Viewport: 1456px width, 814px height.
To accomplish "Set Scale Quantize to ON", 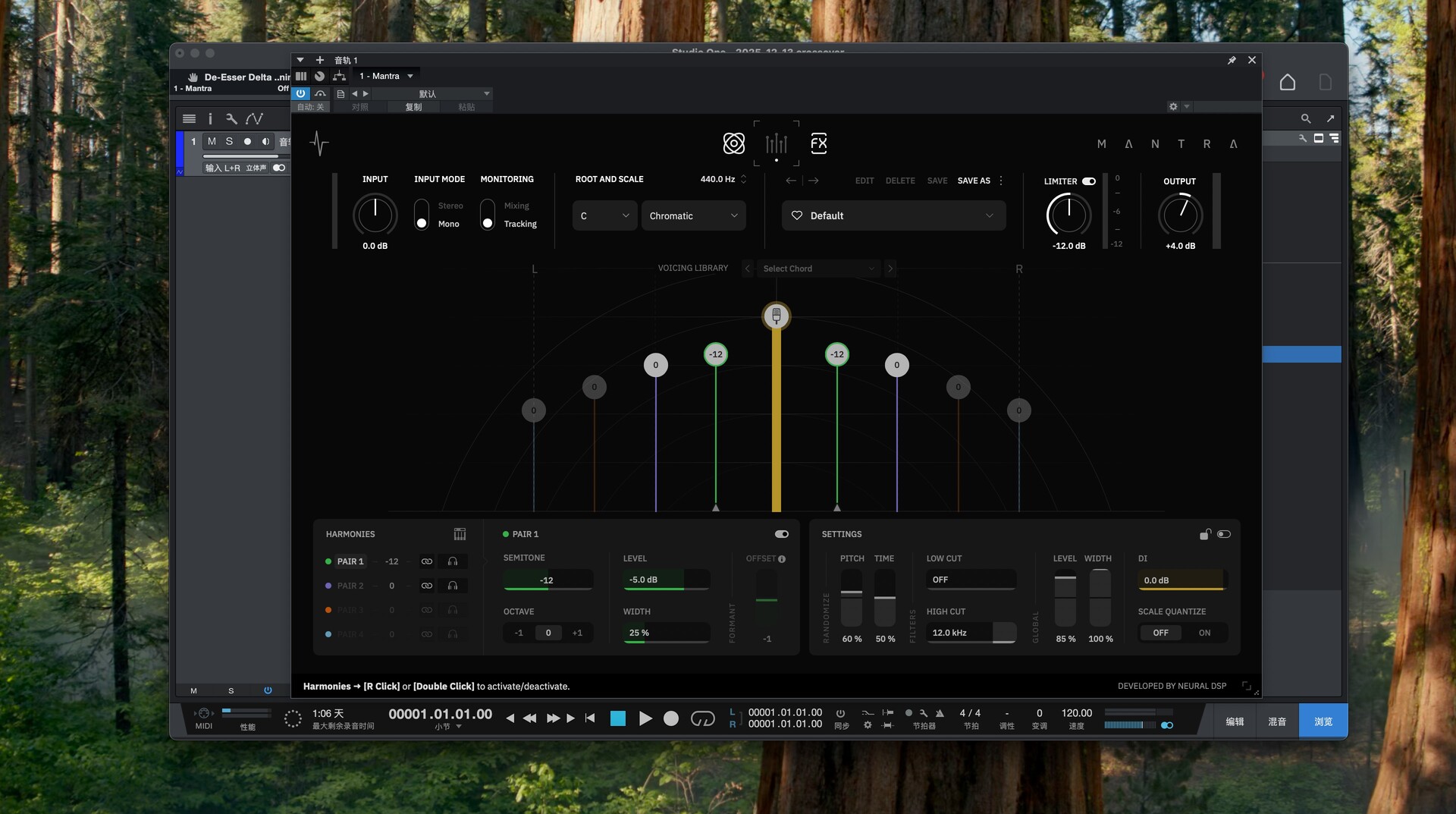I will click(1204, 633).
